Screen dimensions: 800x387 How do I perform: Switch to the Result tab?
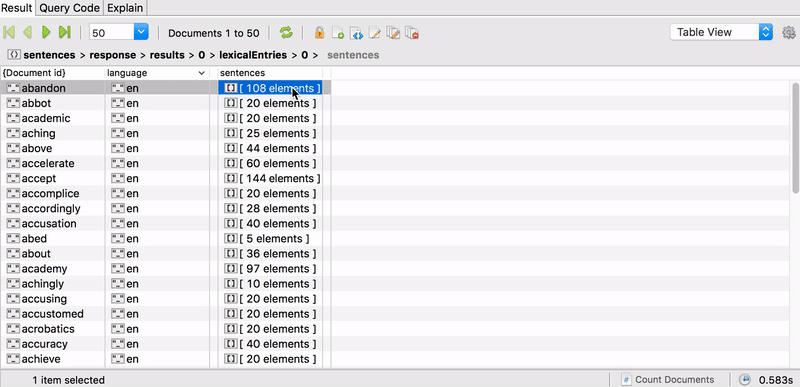[x=17, y=8]
